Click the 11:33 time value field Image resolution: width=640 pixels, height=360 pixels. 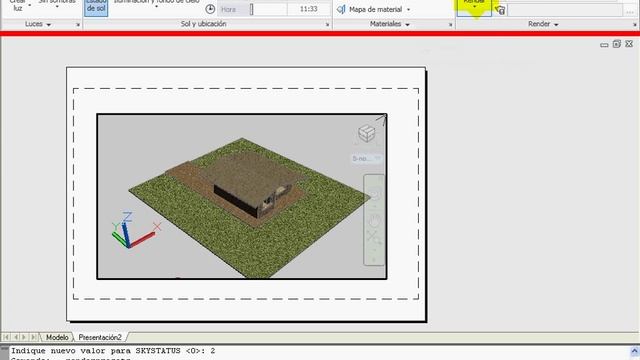coord(308,9)
